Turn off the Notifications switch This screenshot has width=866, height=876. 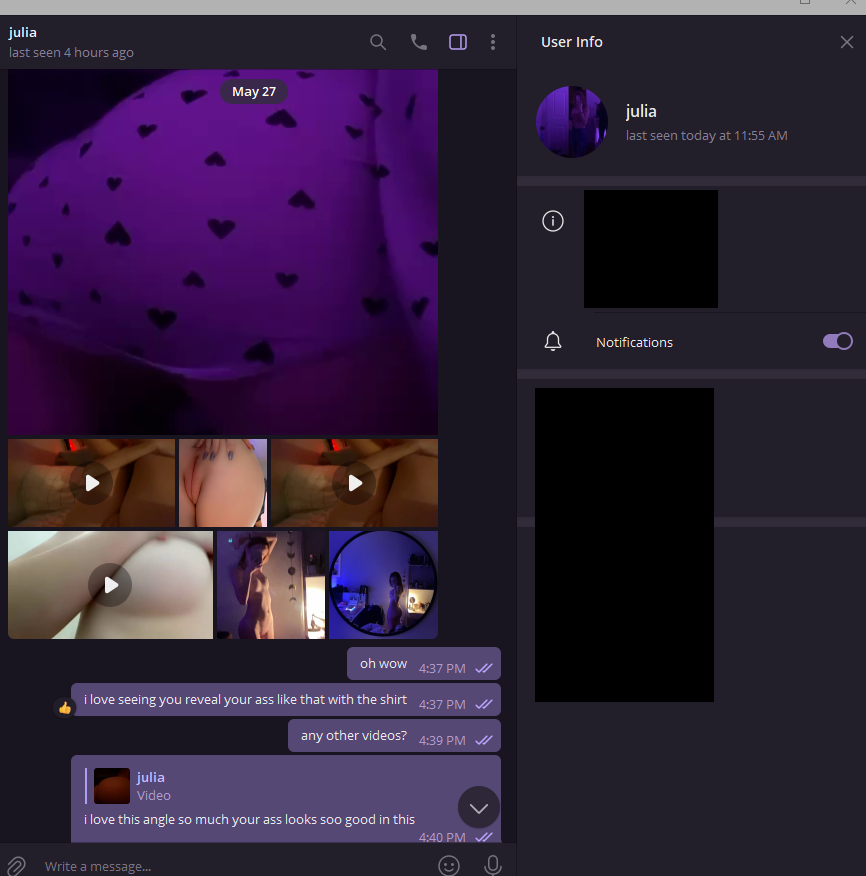(838, 341)
